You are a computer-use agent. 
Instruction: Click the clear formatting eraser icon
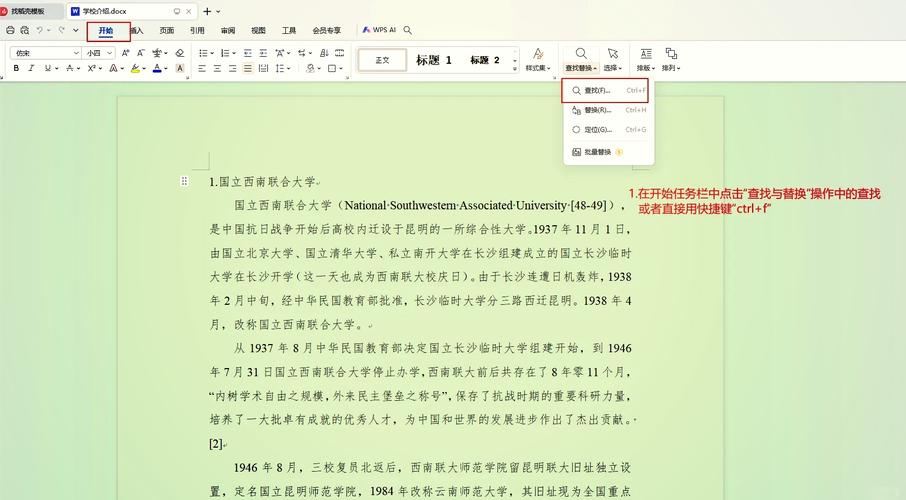coord(179,52)
